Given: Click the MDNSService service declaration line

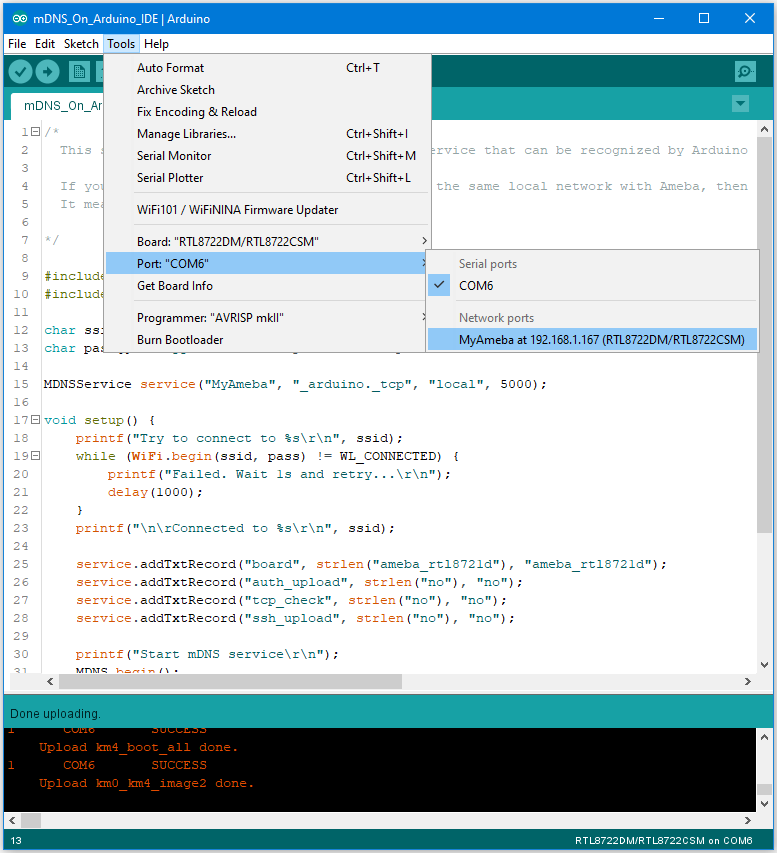Looking at the screenshot, I should (295, 384).
